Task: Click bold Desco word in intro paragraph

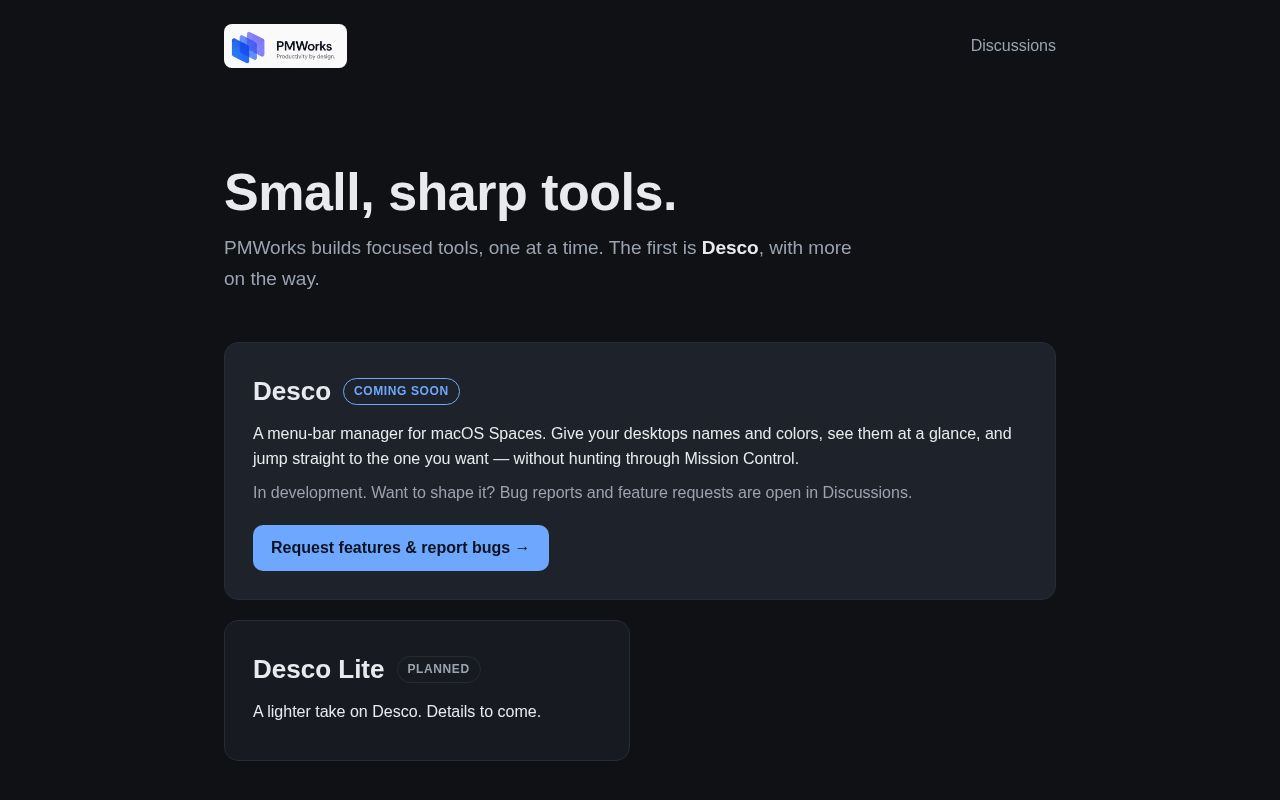Action: point(730,248)
